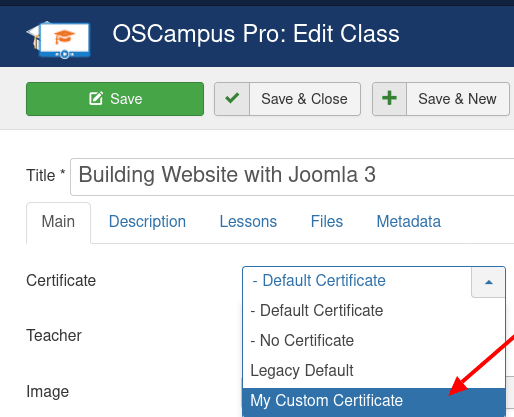Open the Metadata tab

[x=409, y=222]
